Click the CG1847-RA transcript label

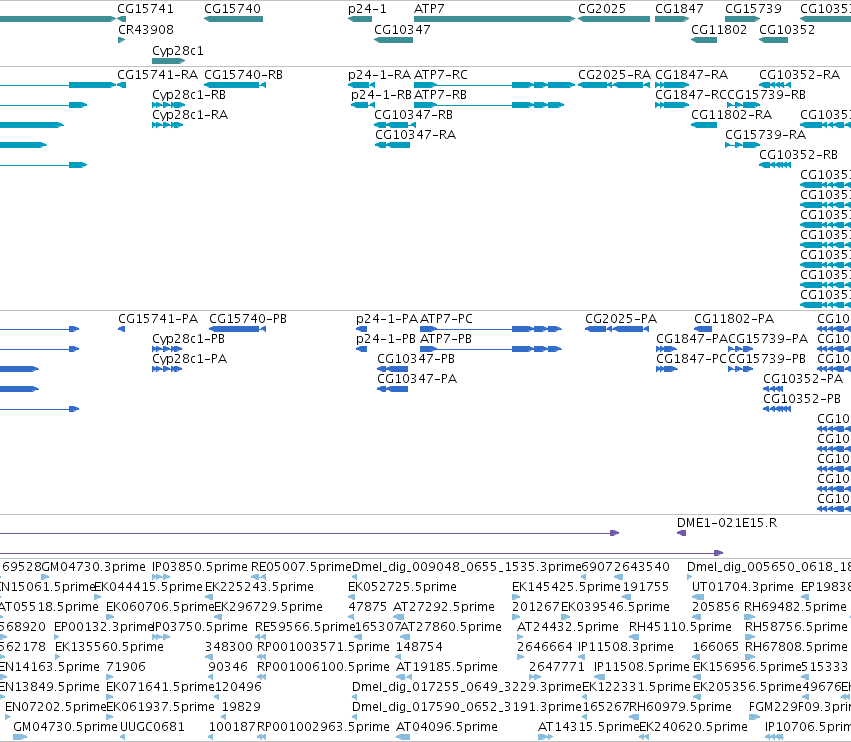(x=691, y=74)
